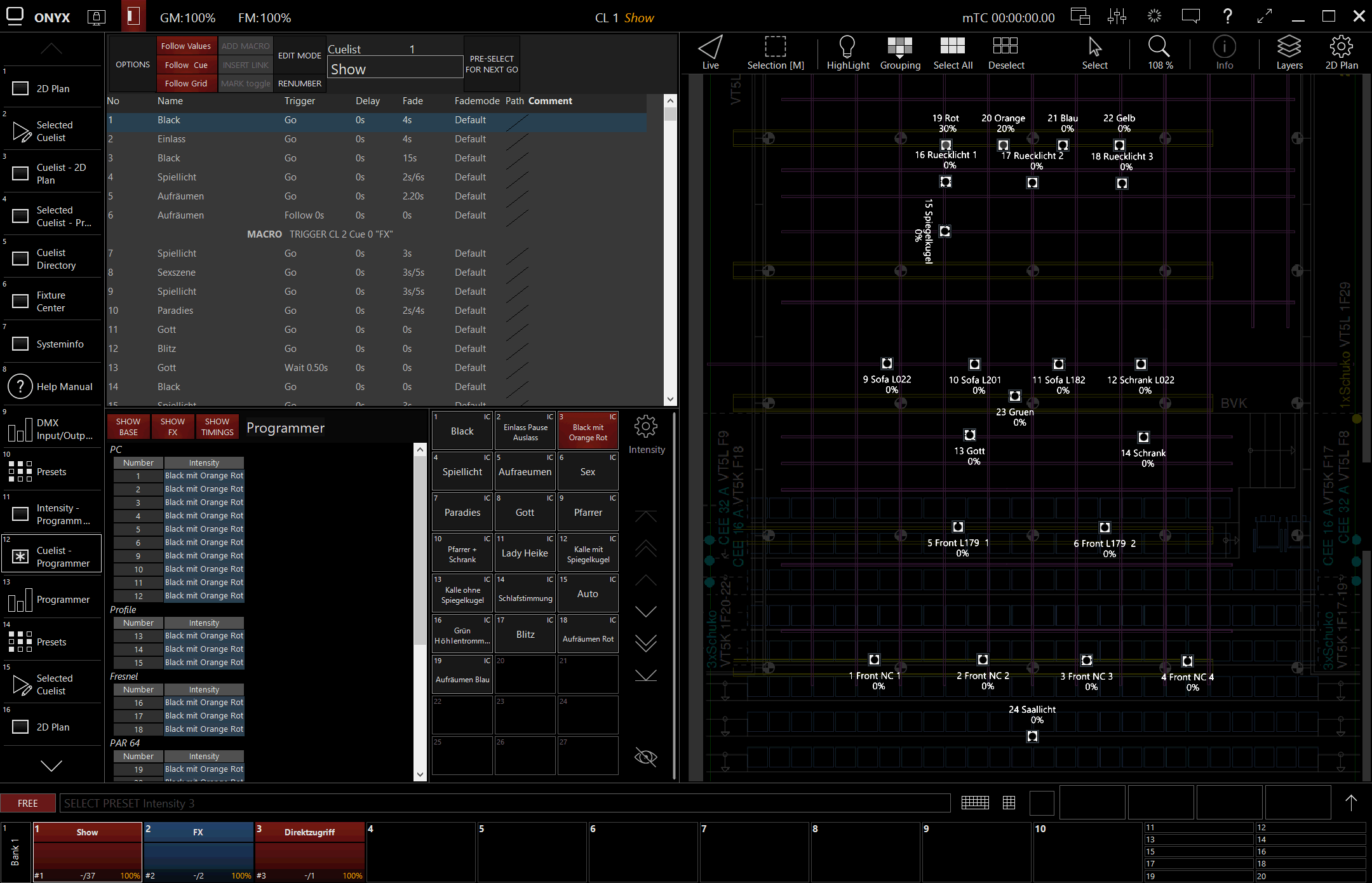Screen dimensions: 1372x883
Task: Toggle Follow Values option
Action: click(185, 46)
